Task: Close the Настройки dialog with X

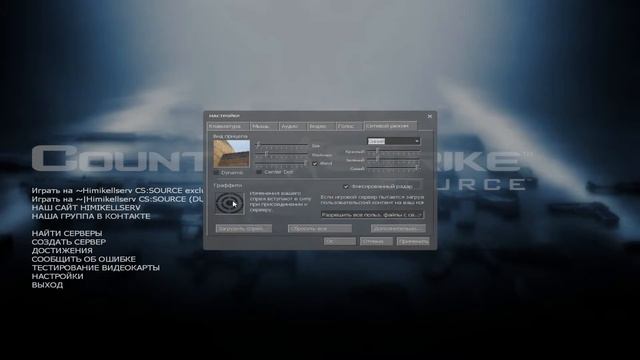Action: point(429,116)
